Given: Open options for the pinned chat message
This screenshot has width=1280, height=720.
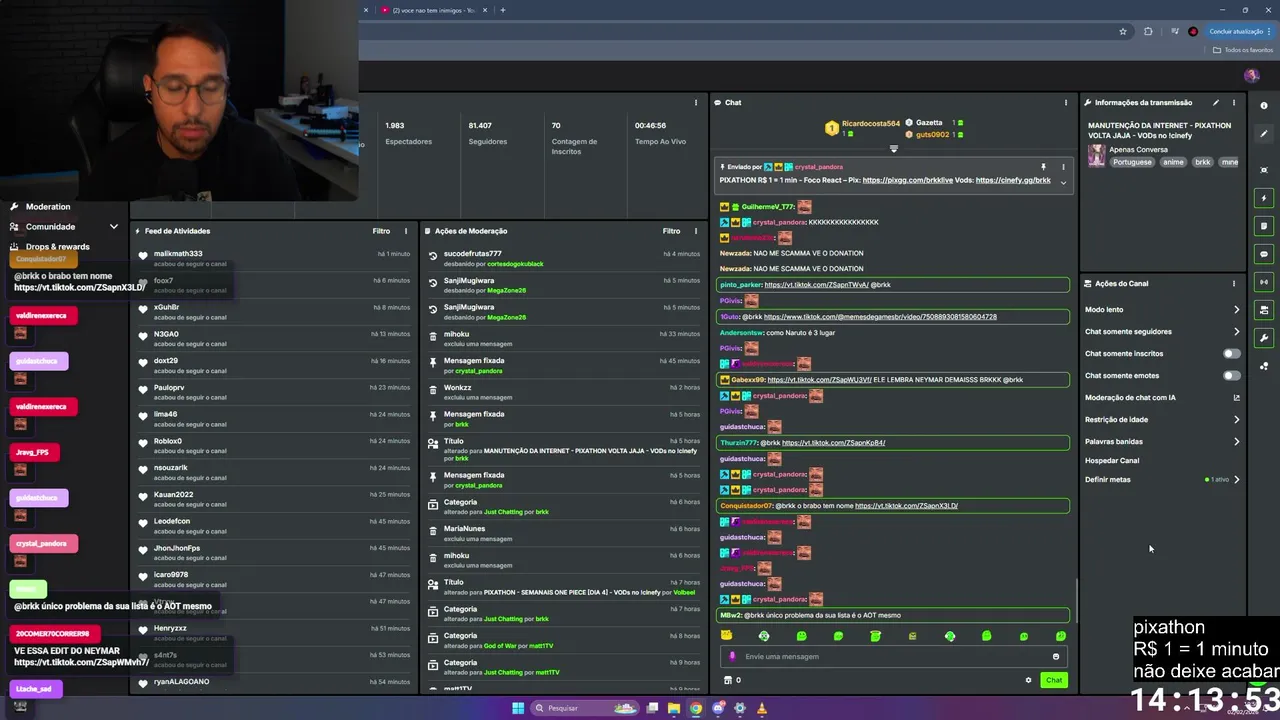Looking at the screenshot, I should coord(1063,167).
